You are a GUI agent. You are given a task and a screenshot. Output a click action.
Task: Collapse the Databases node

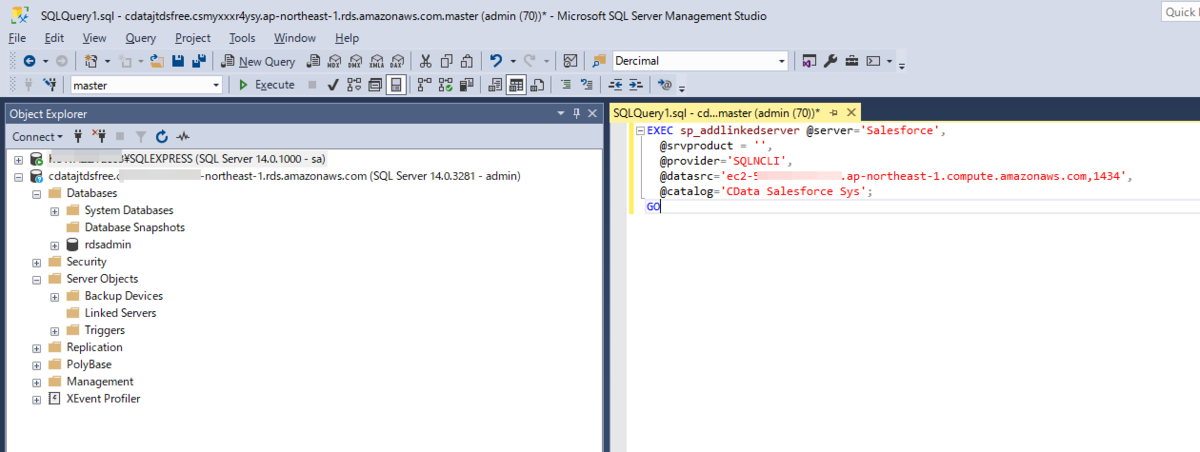tap(36, 193)
